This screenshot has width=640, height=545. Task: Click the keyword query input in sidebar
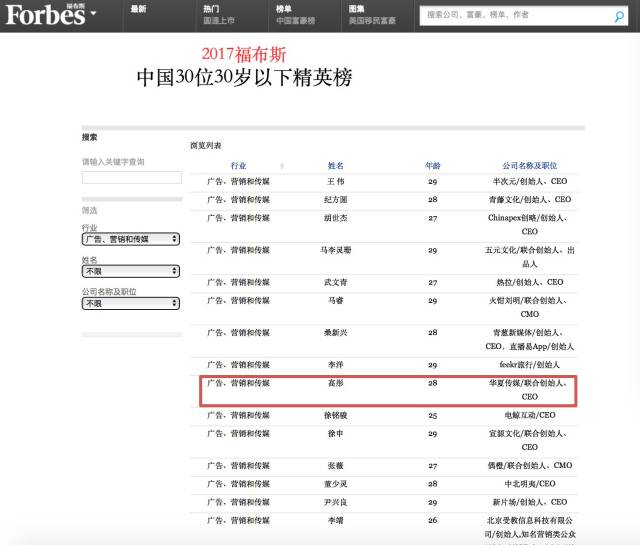click(131, 177)
